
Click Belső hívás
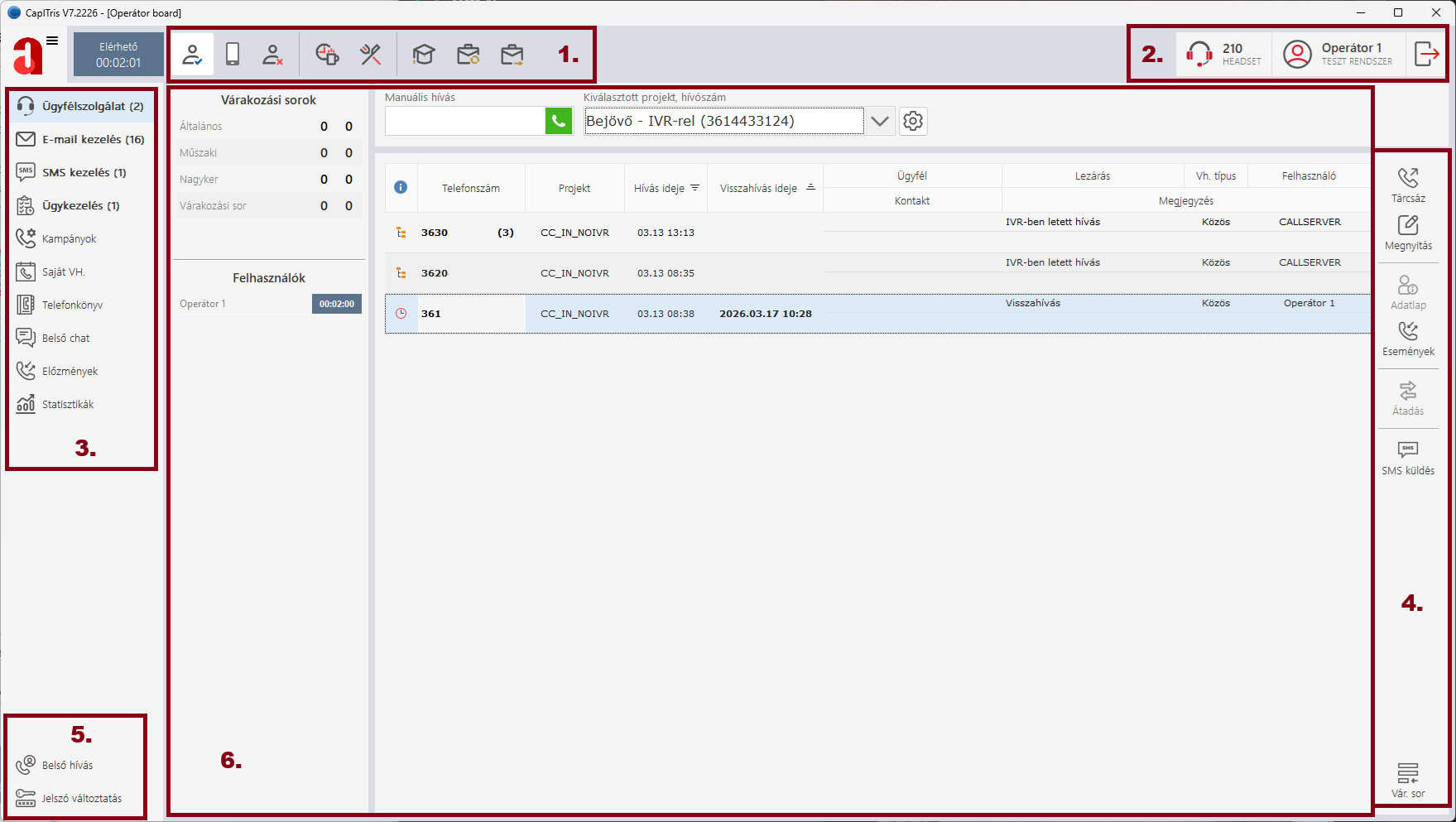67,765
